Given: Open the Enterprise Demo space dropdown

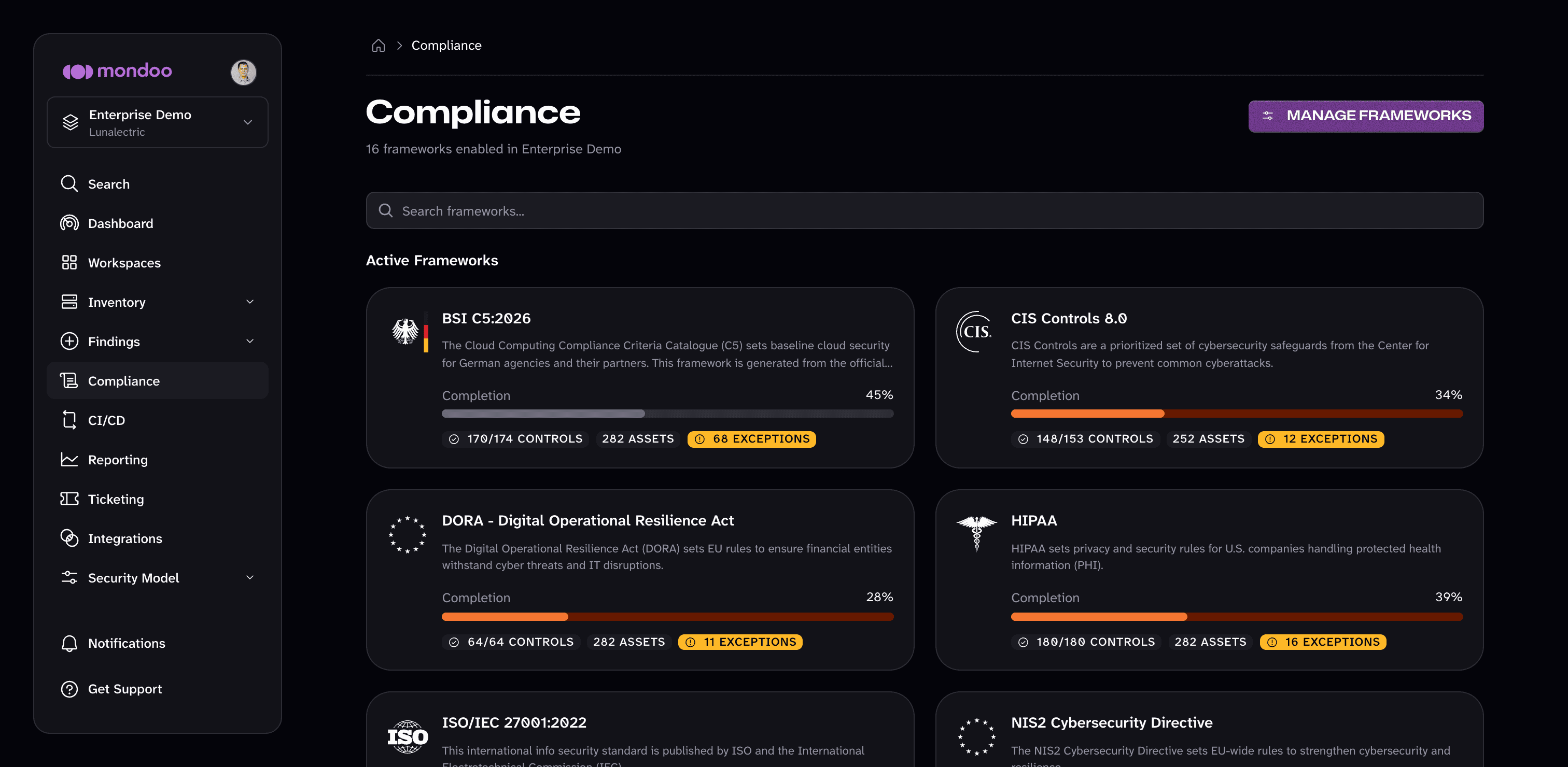Looking at the screenshot, I should (x=158, y=122).
